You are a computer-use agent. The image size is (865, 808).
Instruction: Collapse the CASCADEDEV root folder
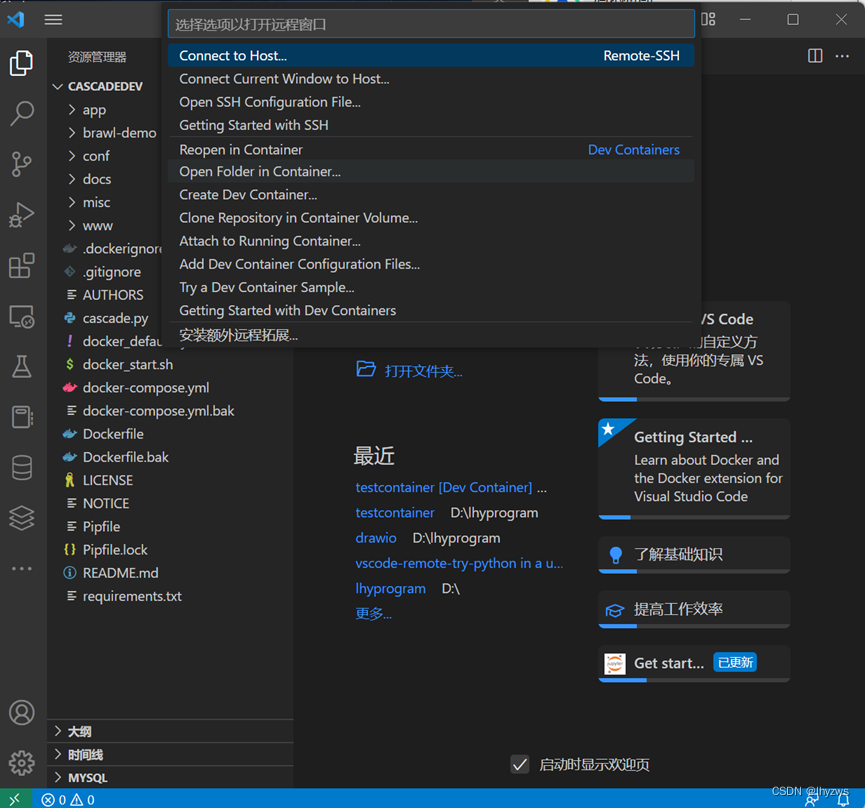(57, 87)
